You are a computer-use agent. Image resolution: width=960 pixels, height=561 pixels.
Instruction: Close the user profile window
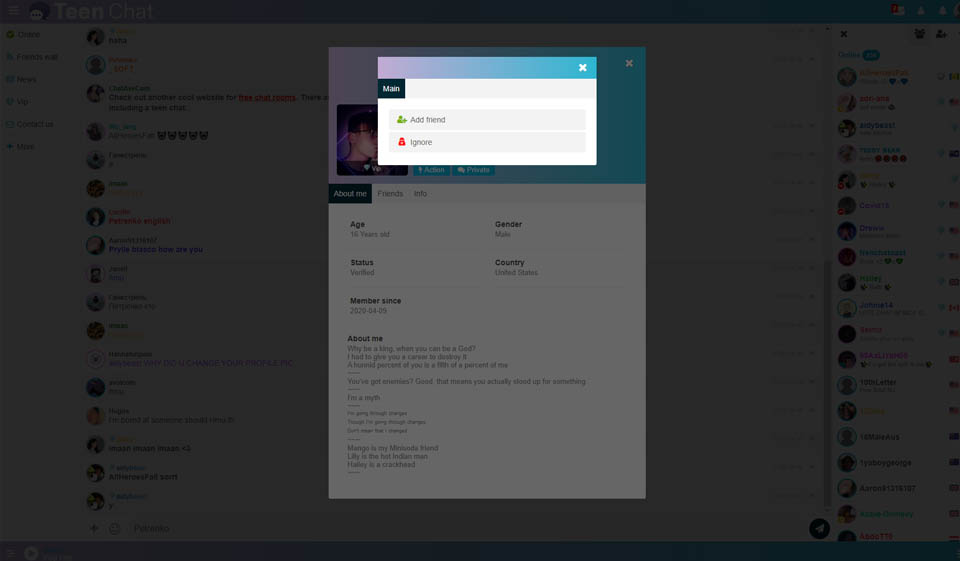(x=629, y=63)
